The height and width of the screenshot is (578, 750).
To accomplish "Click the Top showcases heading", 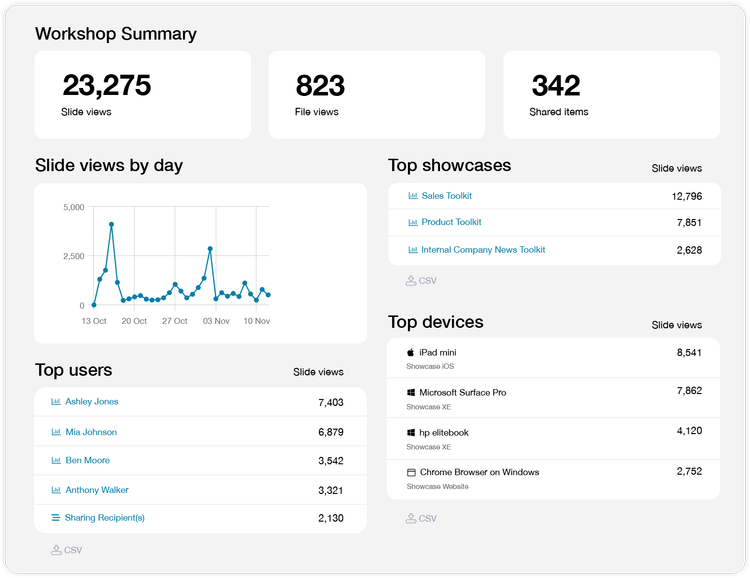I will tap(450, 166).
